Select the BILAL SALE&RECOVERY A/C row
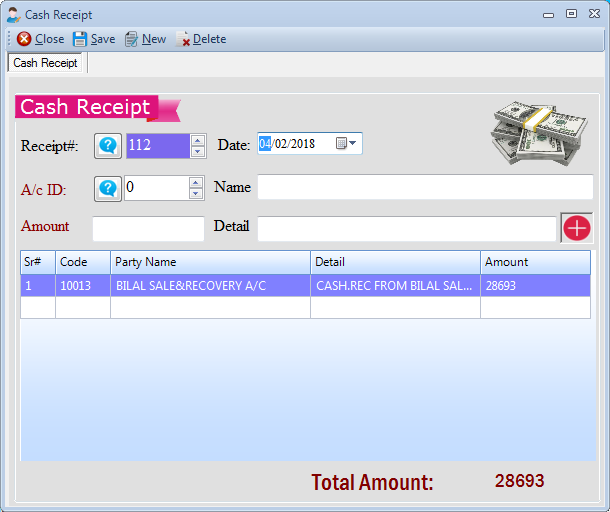The height and width of the screenshot is (512, 610). 210,286
